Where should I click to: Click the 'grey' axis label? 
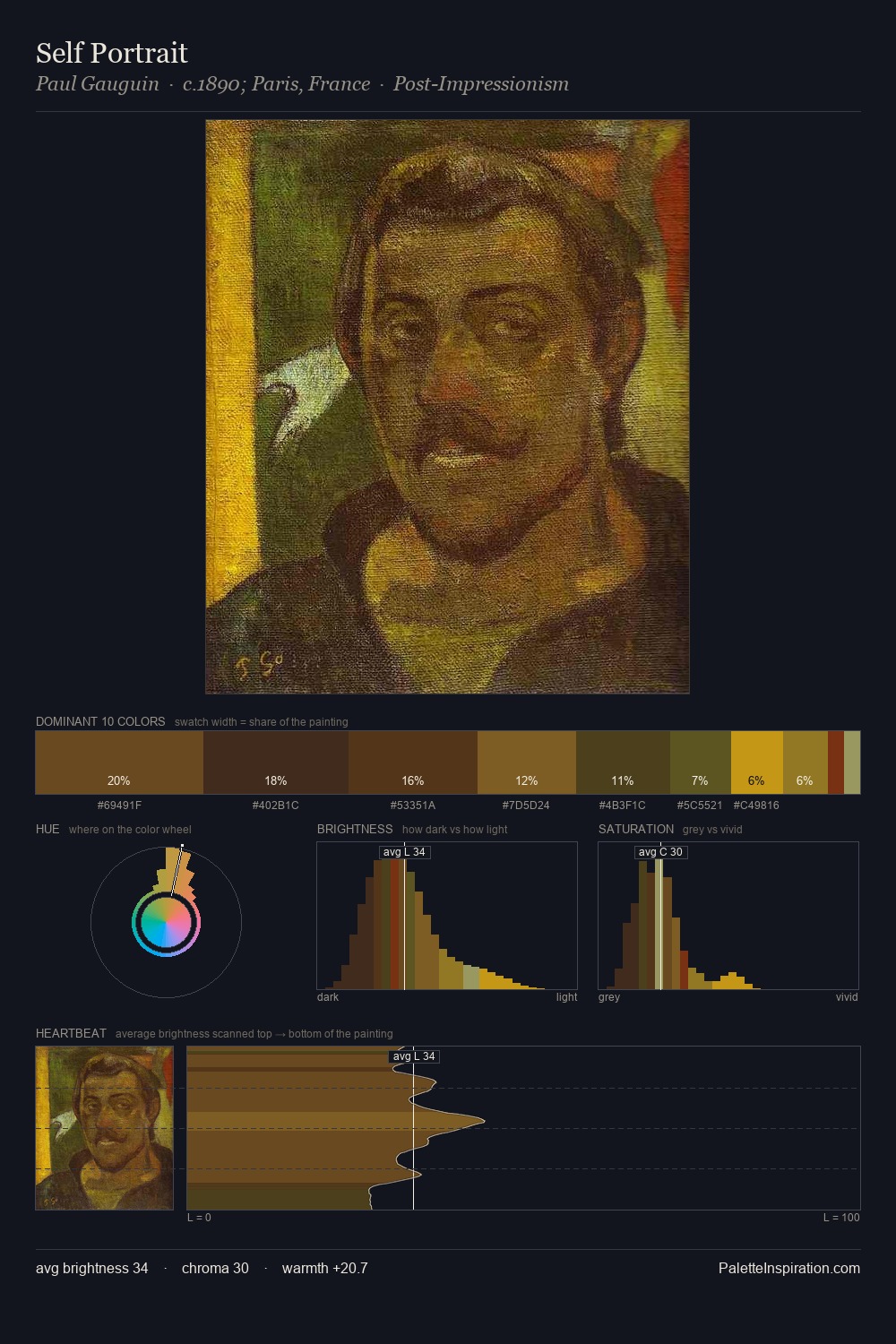(x=609, y=997)
